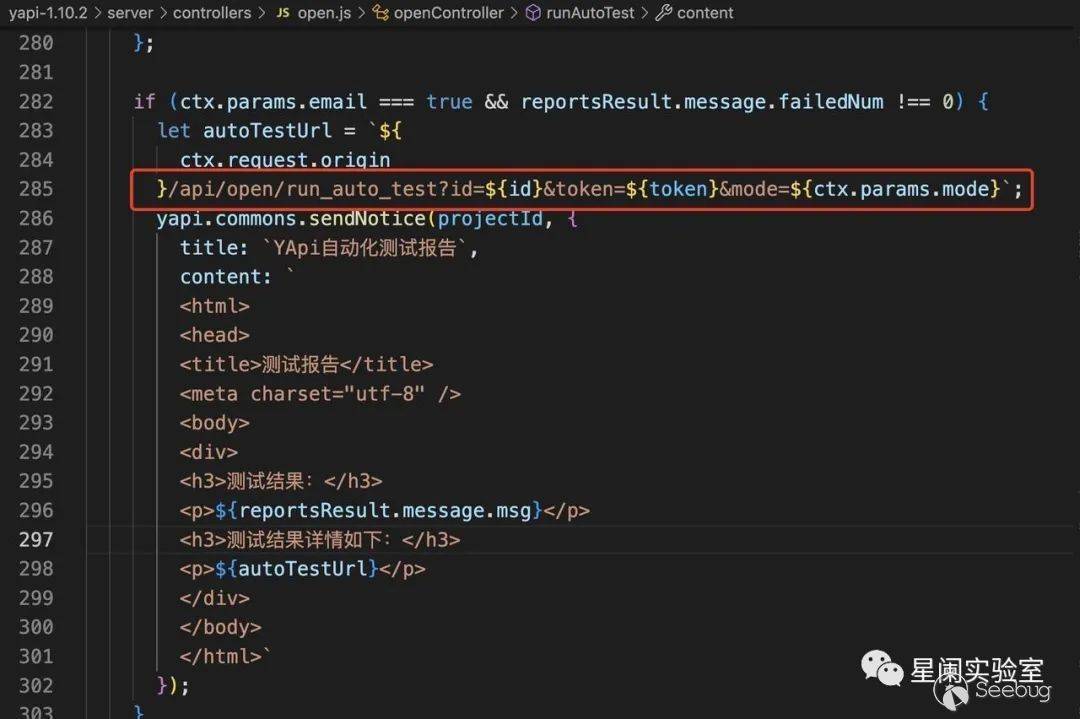Click the meta charset line 292
1080x719 pixels.
(x=320, y=394)
